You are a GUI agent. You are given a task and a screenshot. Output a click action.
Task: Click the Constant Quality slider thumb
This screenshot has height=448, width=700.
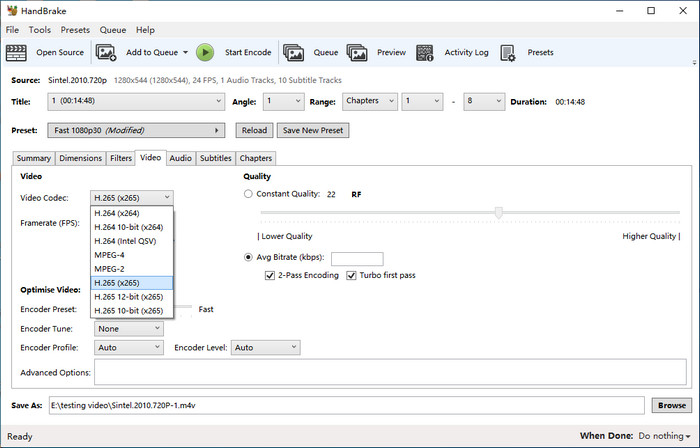(499, 213)
